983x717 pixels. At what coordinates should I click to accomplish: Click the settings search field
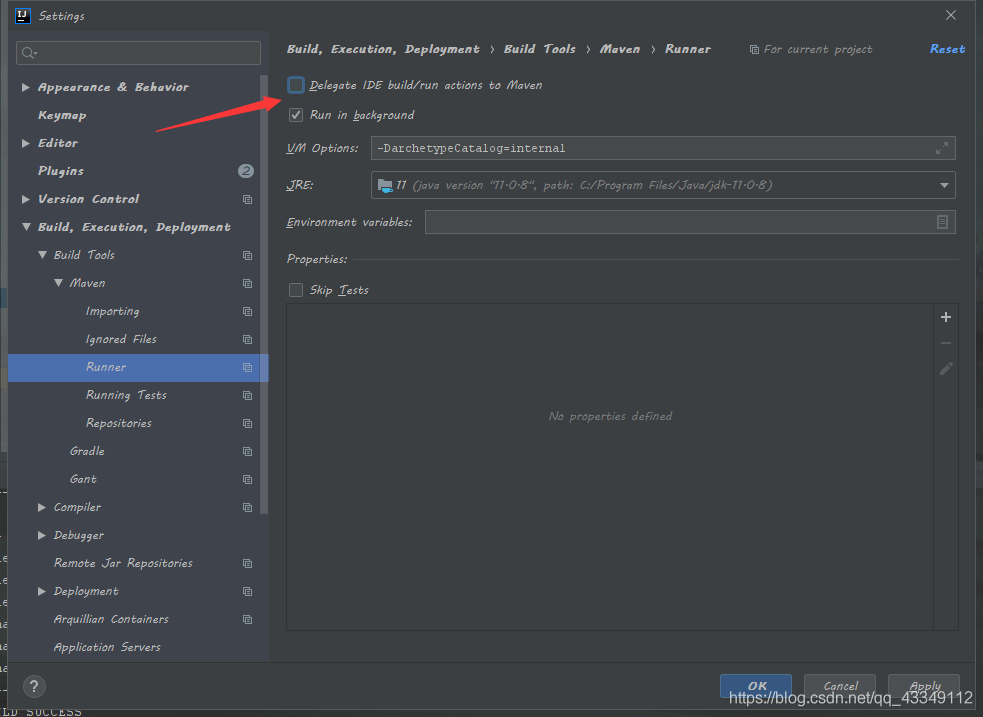tap(139, 53)
